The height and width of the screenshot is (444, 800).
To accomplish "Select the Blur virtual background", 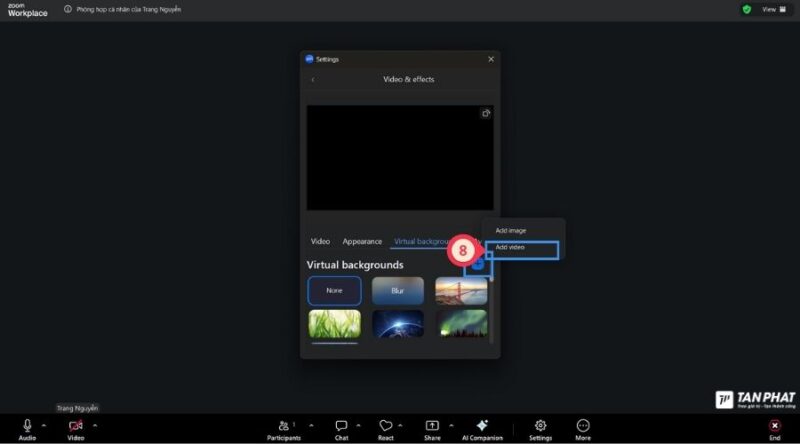I will (397, 291).
